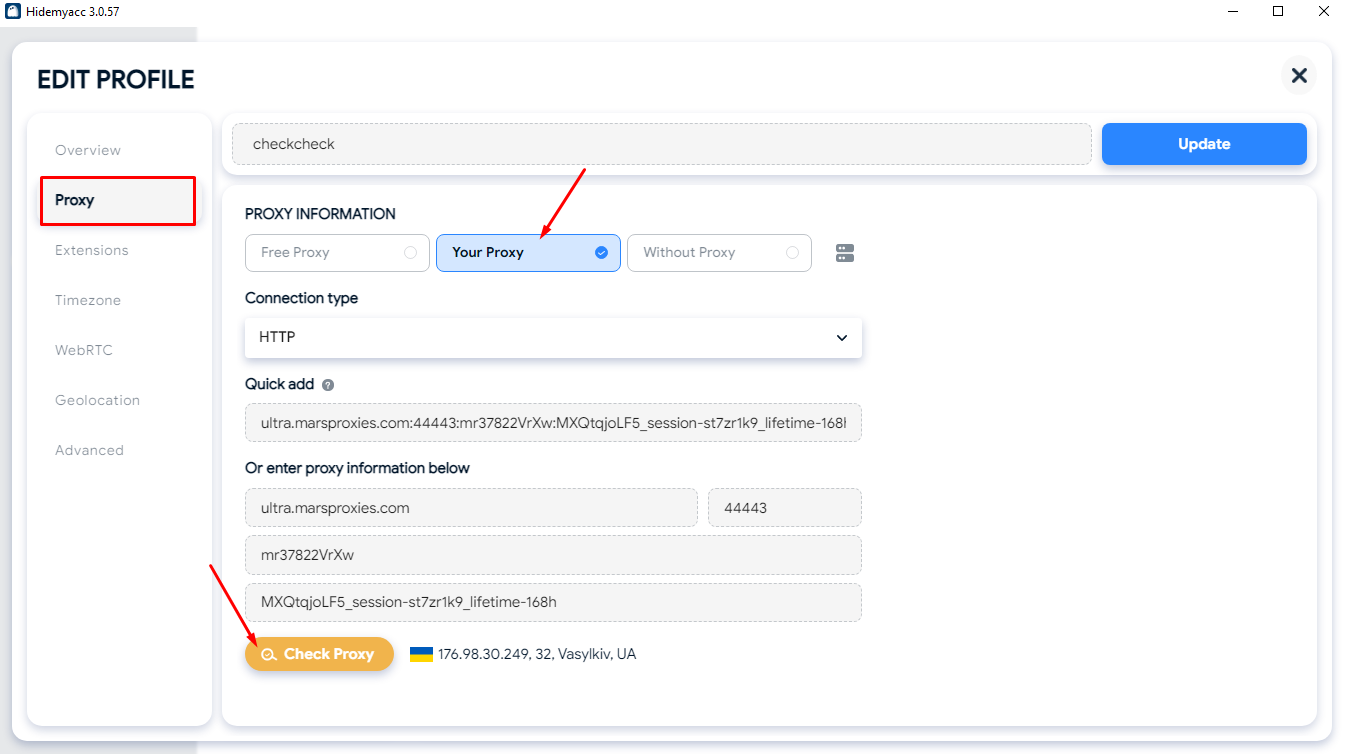Go to the WebRTC tab

(84, 350)
